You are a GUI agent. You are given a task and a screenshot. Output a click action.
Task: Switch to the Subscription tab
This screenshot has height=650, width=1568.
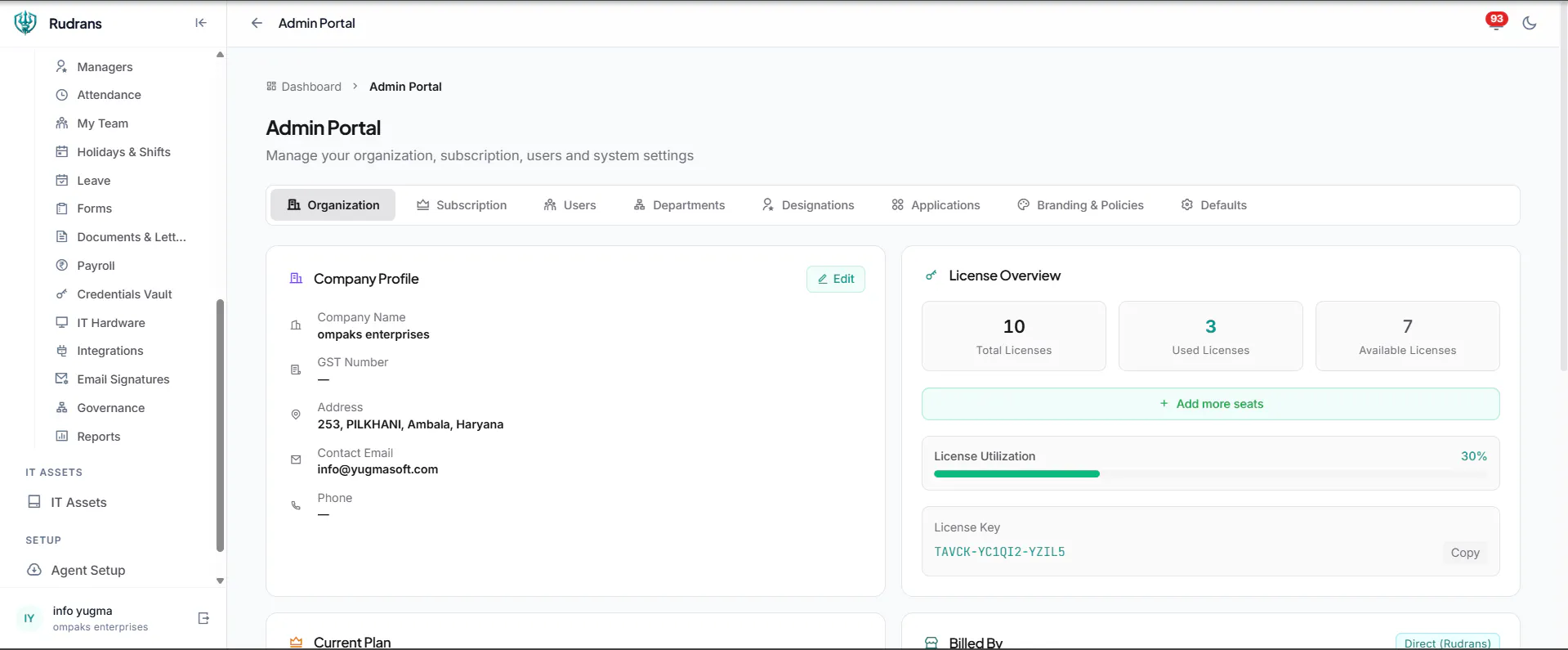point(462,205)
